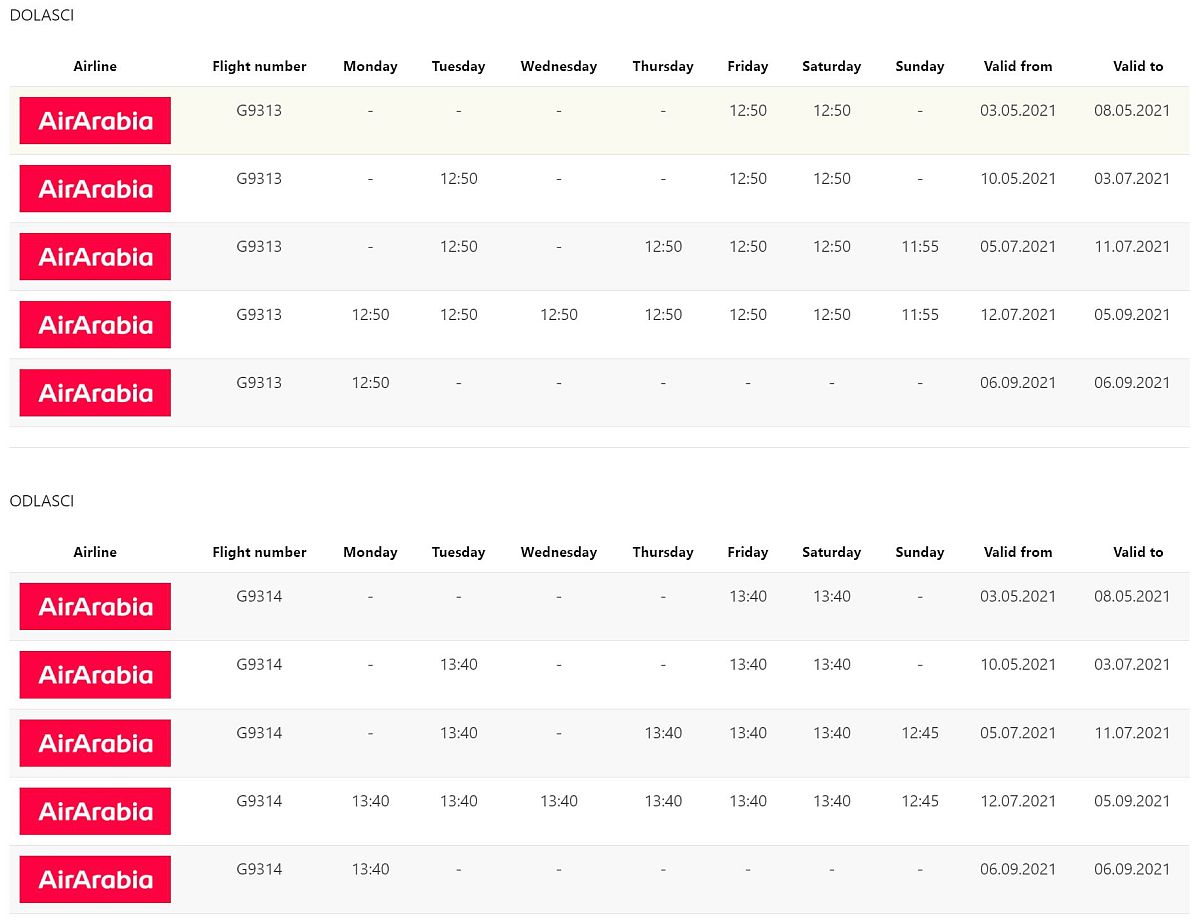This screenshot has height=920, width=1200.
Task: Click the Monday header in ODLASCI table
Action: pyautogui.click(x=370, y=552)
